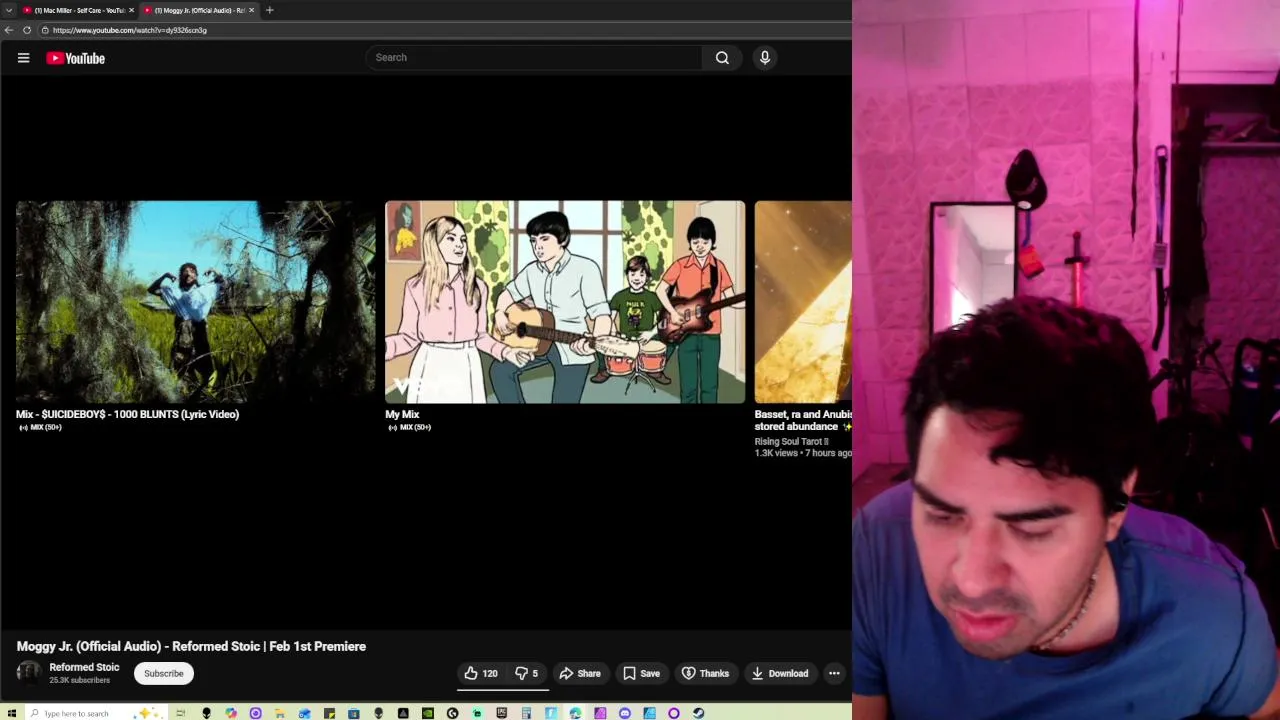Open the My Mix thumbnail
Viewport: 1280px width, 720px height.
(565, 302)
